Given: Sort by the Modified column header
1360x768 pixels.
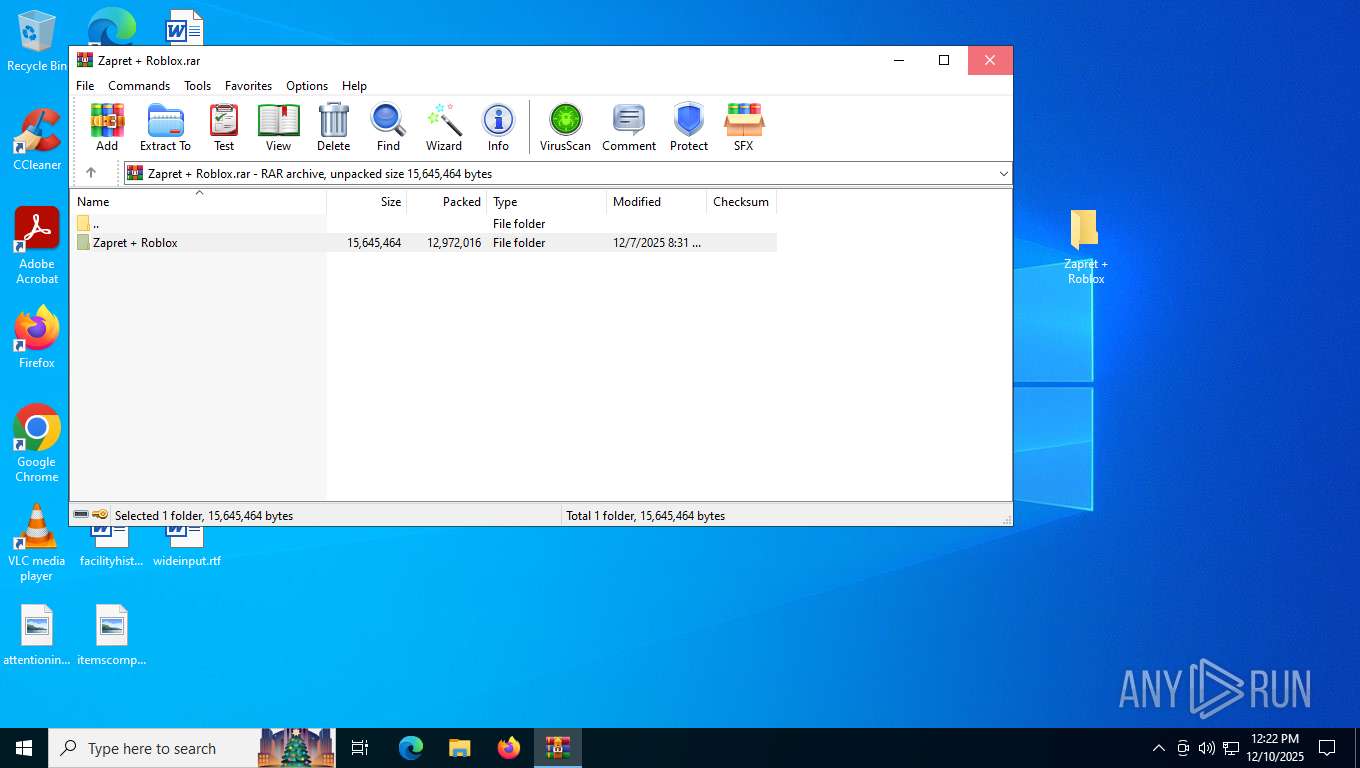Looking at the screenshot, I should (x=656, y=202).
